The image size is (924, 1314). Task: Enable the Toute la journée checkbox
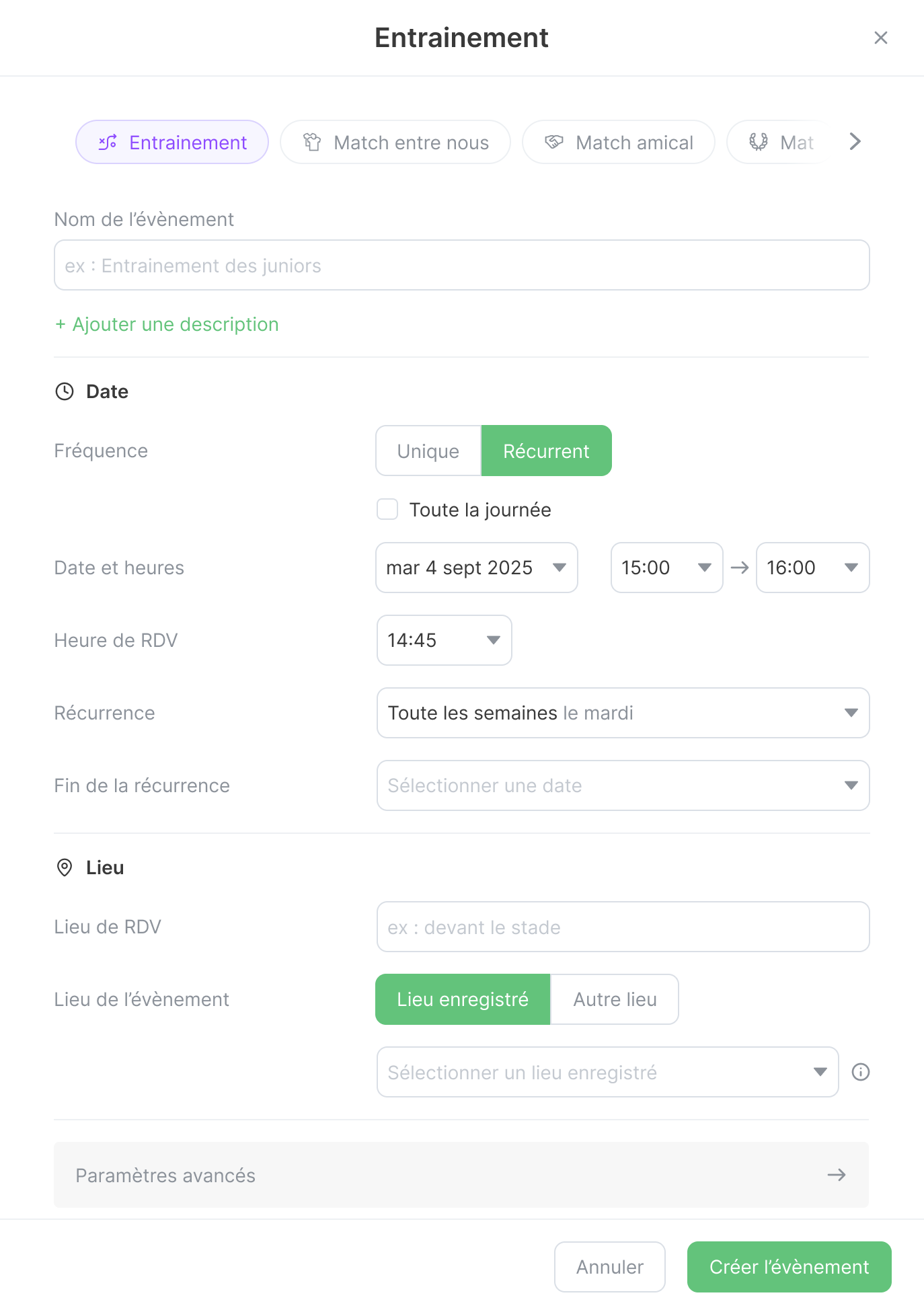(387, 510)
